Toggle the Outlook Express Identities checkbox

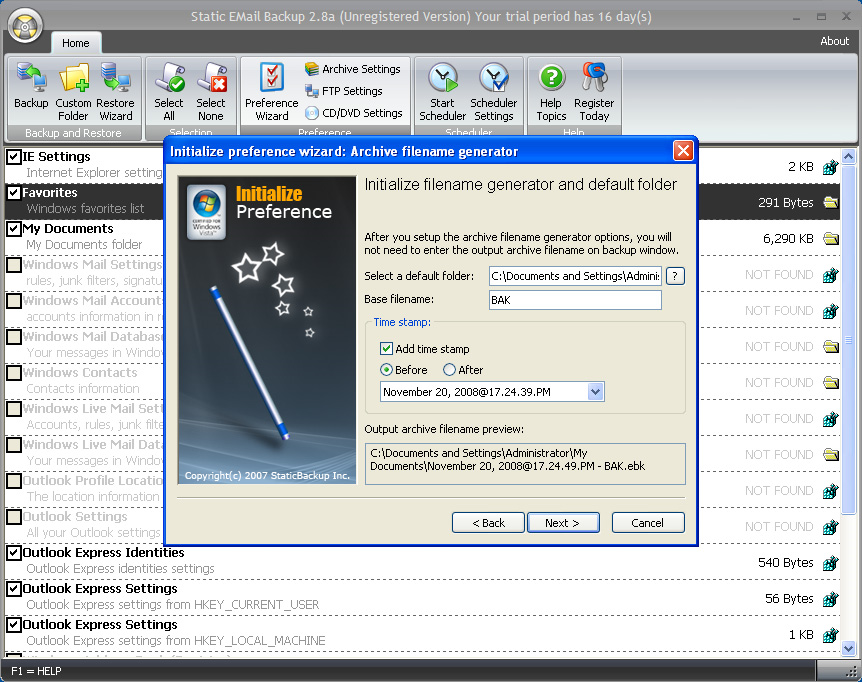pos(14,552)
